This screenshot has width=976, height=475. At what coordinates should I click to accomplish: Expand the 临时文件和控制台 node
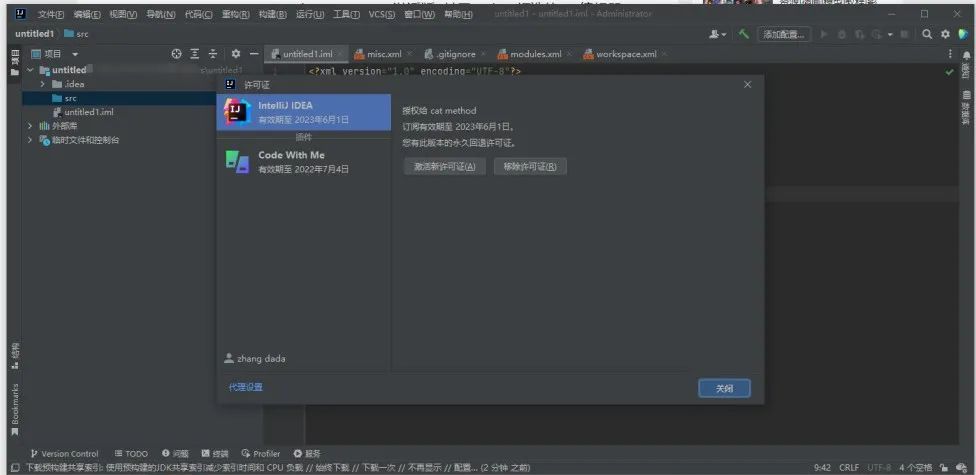coord(30,140)
